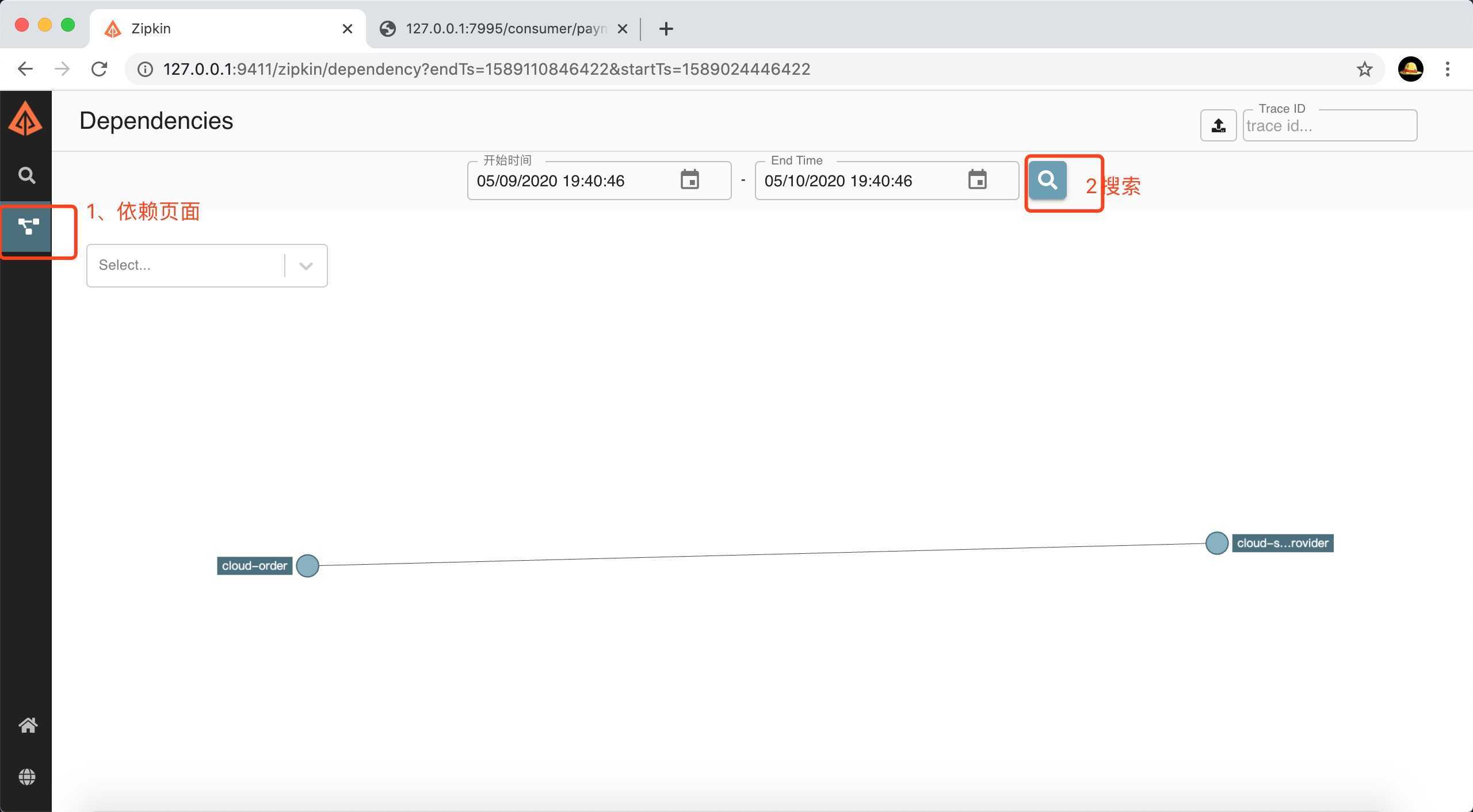Click the cloud-order label
Screen dimensions: 1473x812
tap(254, 566)
